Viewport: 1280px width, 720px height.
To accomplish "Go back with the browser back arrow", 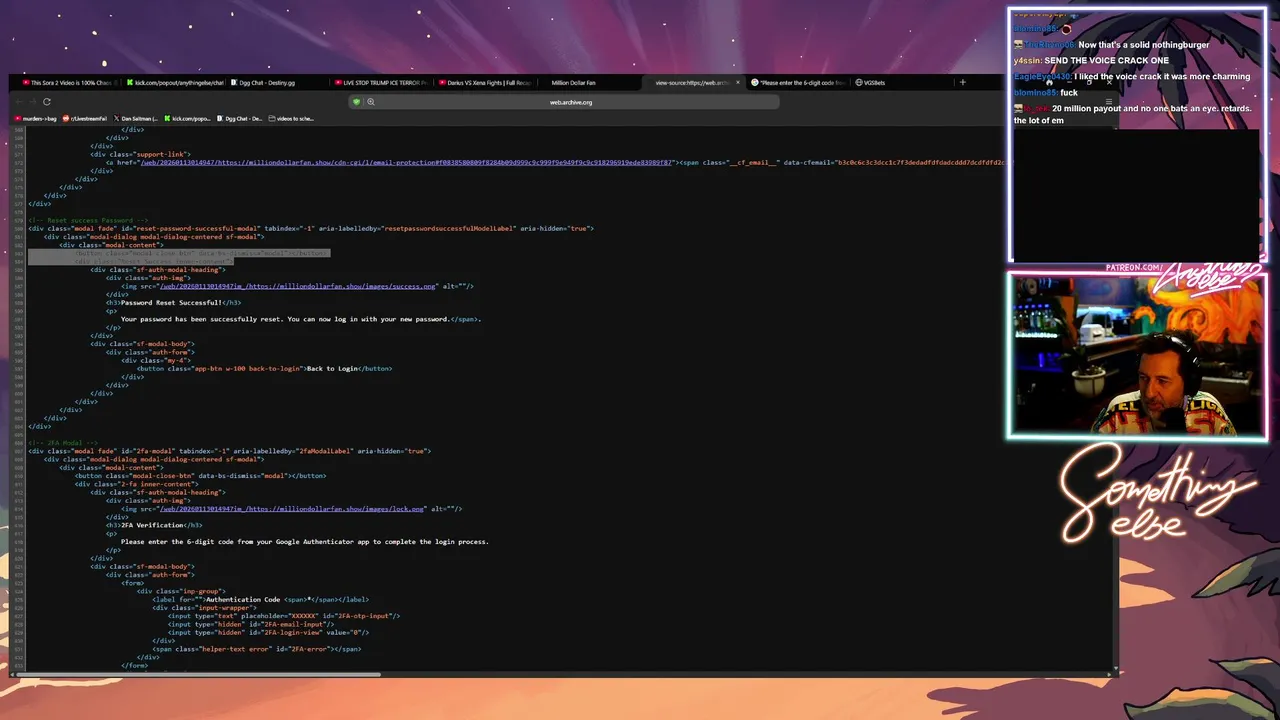I will 19,102.
